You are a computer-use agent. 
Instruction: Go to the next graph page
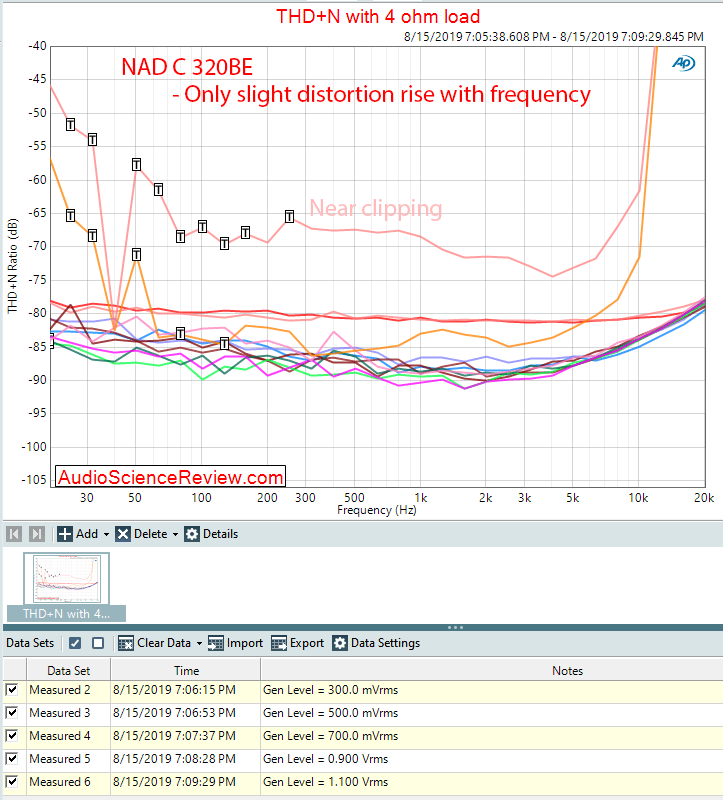click(37, 534)
